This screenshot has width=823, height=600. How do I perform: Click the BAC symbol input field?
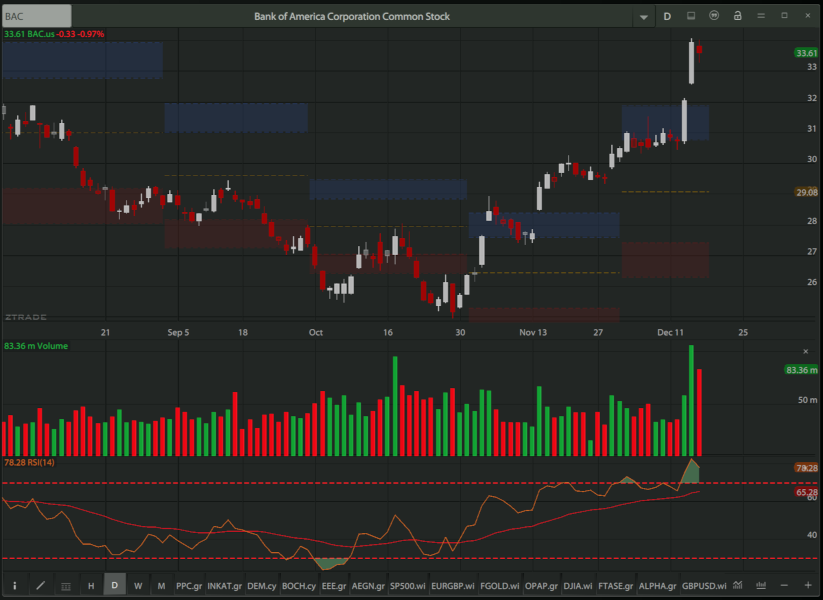(x=37, y=16)
